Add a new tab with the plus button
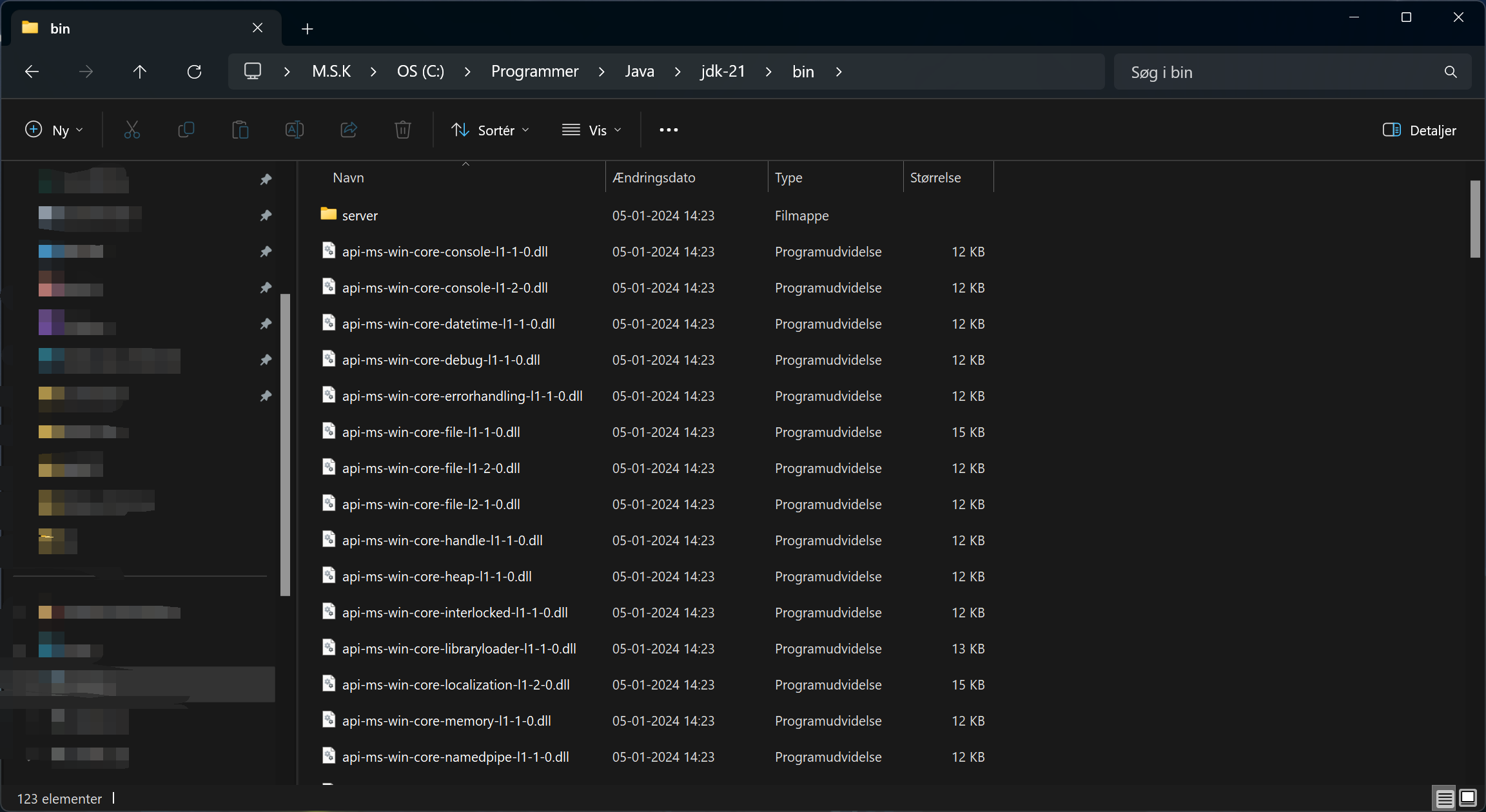The height and width of the screenshot is (812, 1486). [x=308, y=28]
